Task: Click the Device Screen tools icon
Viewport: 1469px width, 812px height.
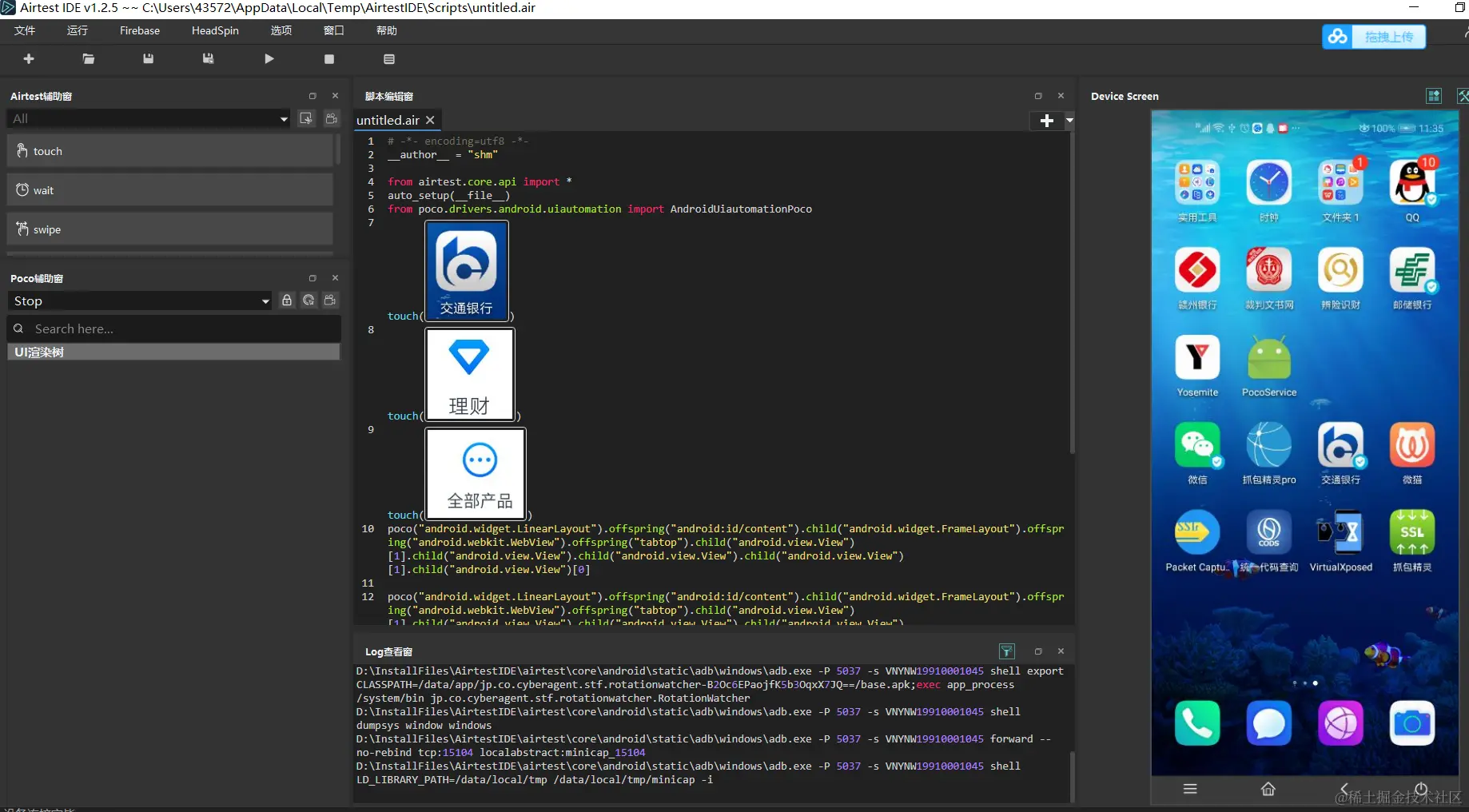Action: (1463, 96)
